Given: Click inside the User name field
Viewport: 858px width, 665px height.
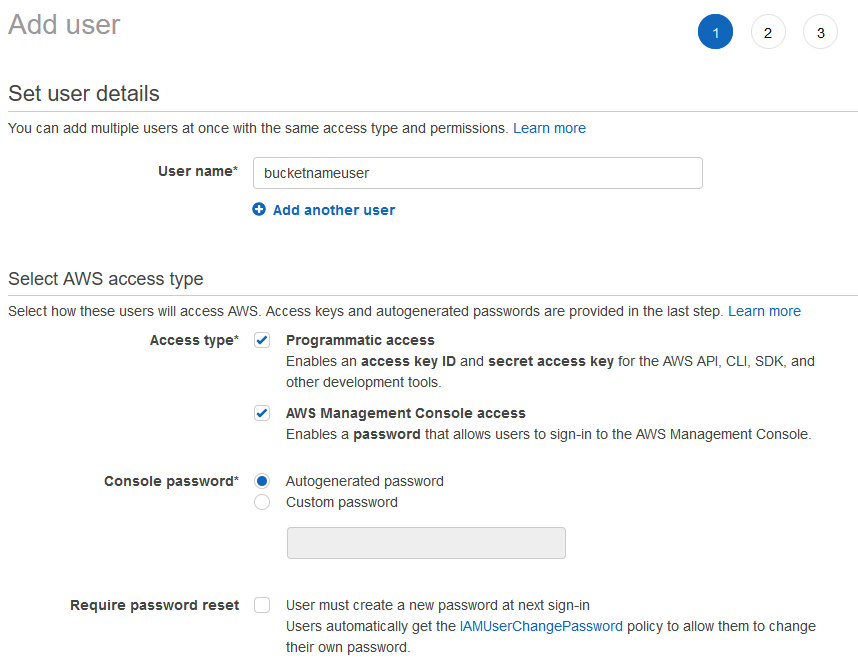Looking at the screenshot, I should (x=477, y=173).
